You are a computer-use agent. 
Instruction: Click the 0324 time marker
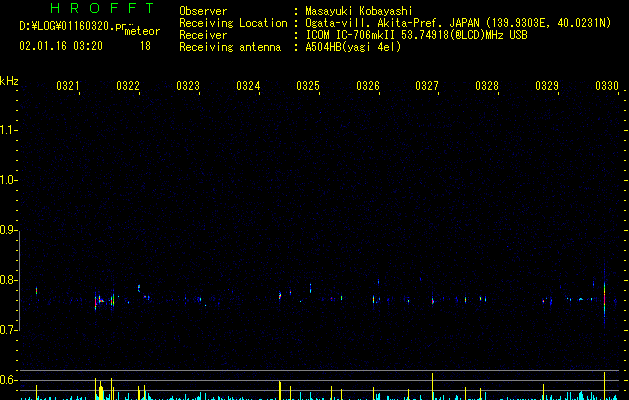pos(248,85)
